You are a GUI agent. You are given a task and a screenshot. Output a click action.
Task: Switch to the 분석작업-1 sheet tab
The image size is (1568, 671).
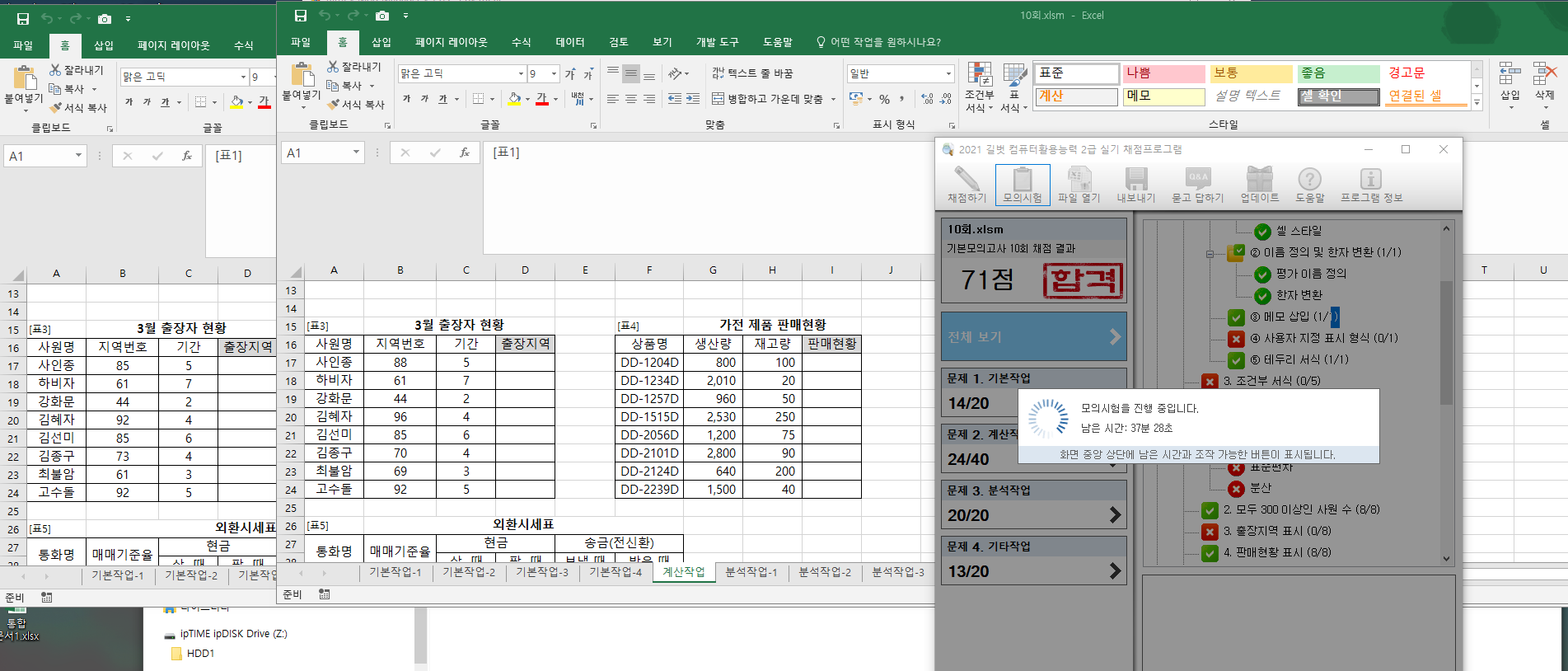[x=751, y=572]
